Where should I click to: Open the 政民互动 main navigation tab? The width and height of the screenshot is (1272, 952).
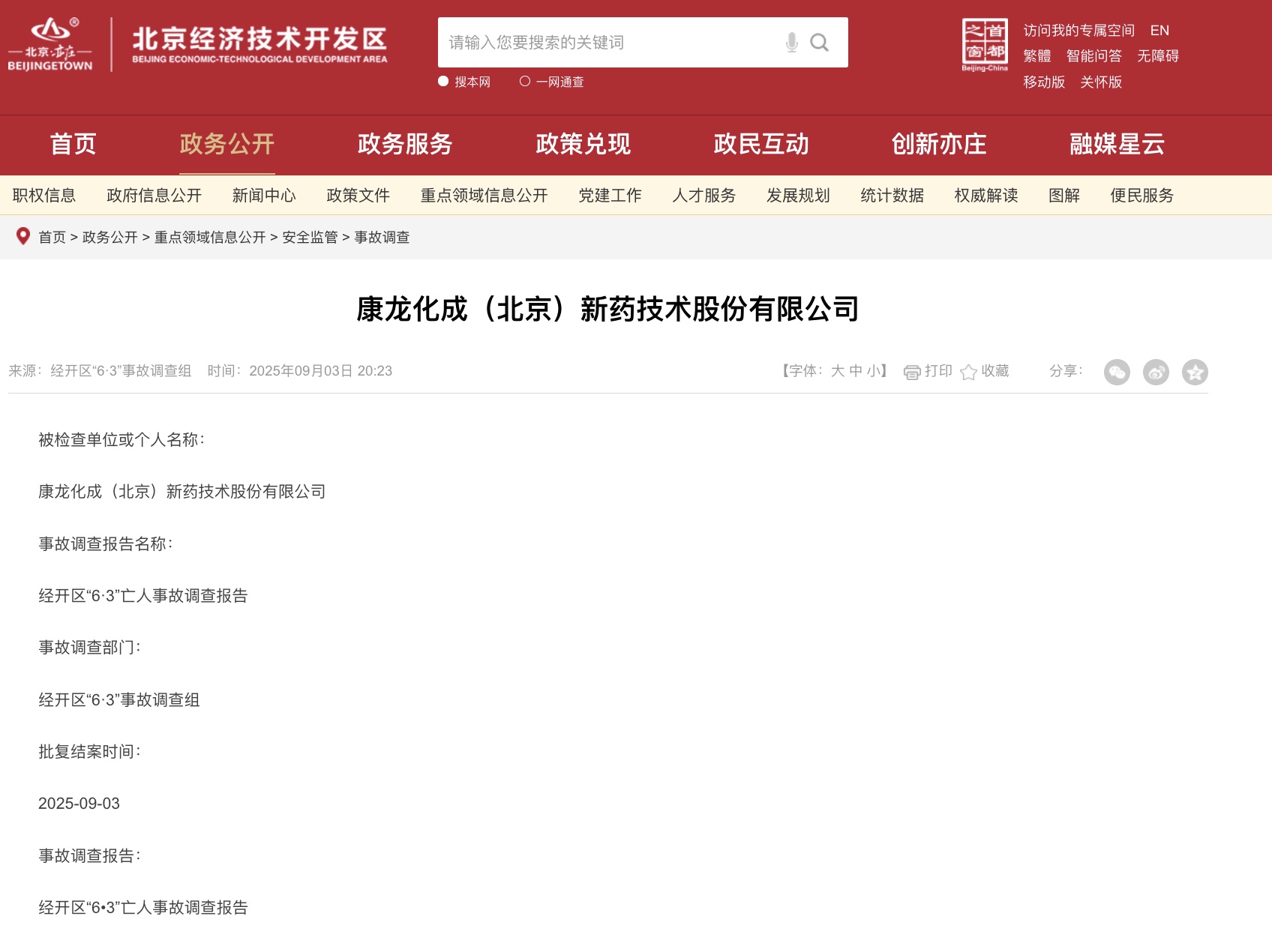[x=761, y=144]
